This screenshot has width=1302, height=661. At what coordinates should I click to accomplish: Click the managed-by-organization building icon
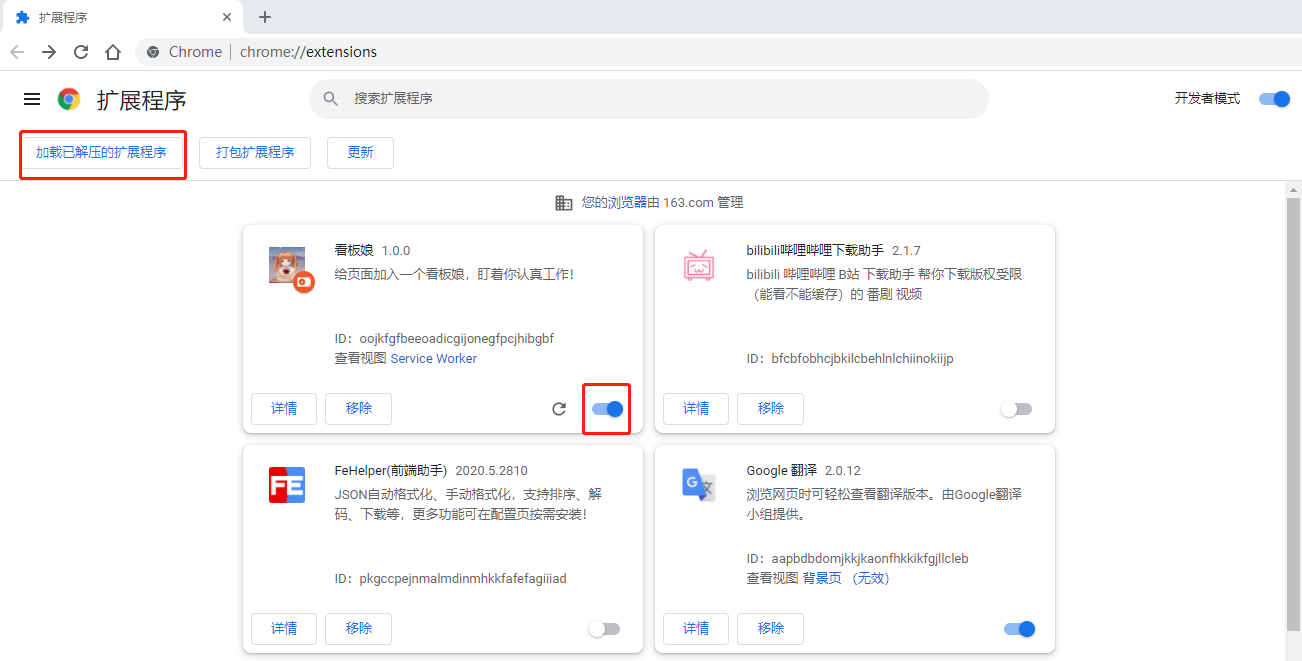tap(564, 203)
